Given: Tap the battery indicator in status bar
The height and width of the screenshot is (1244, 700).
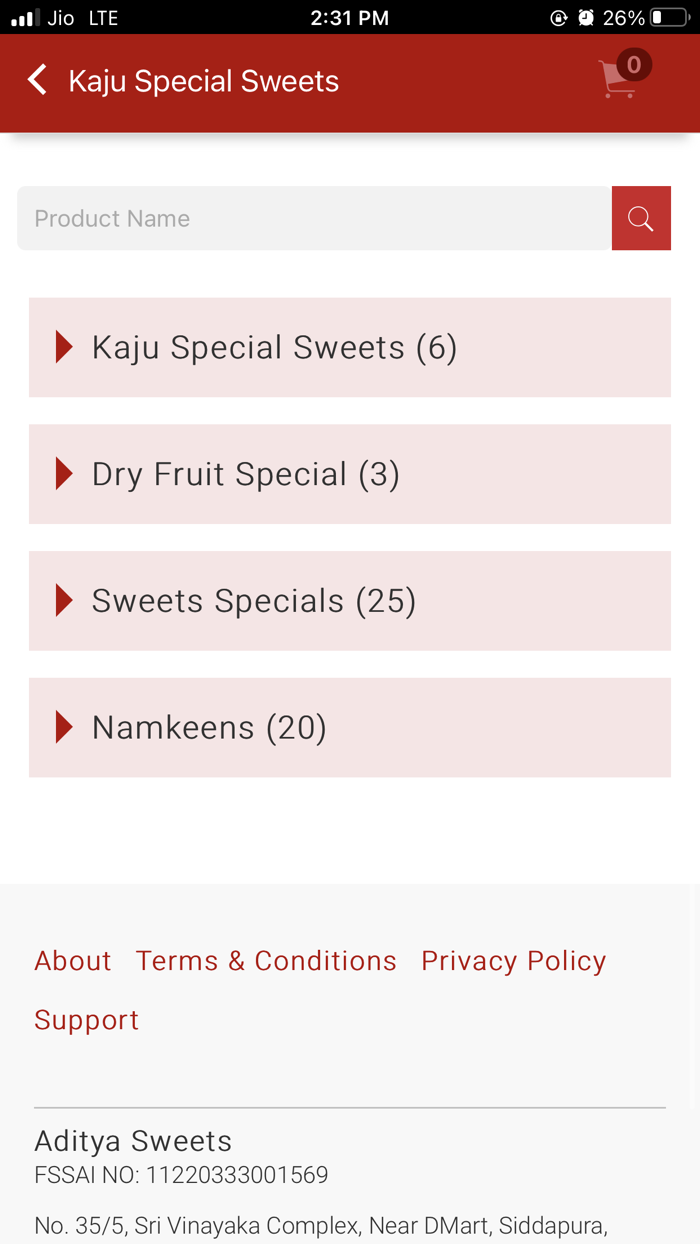Looking at the screenshot, I should [x=662, y=17].
